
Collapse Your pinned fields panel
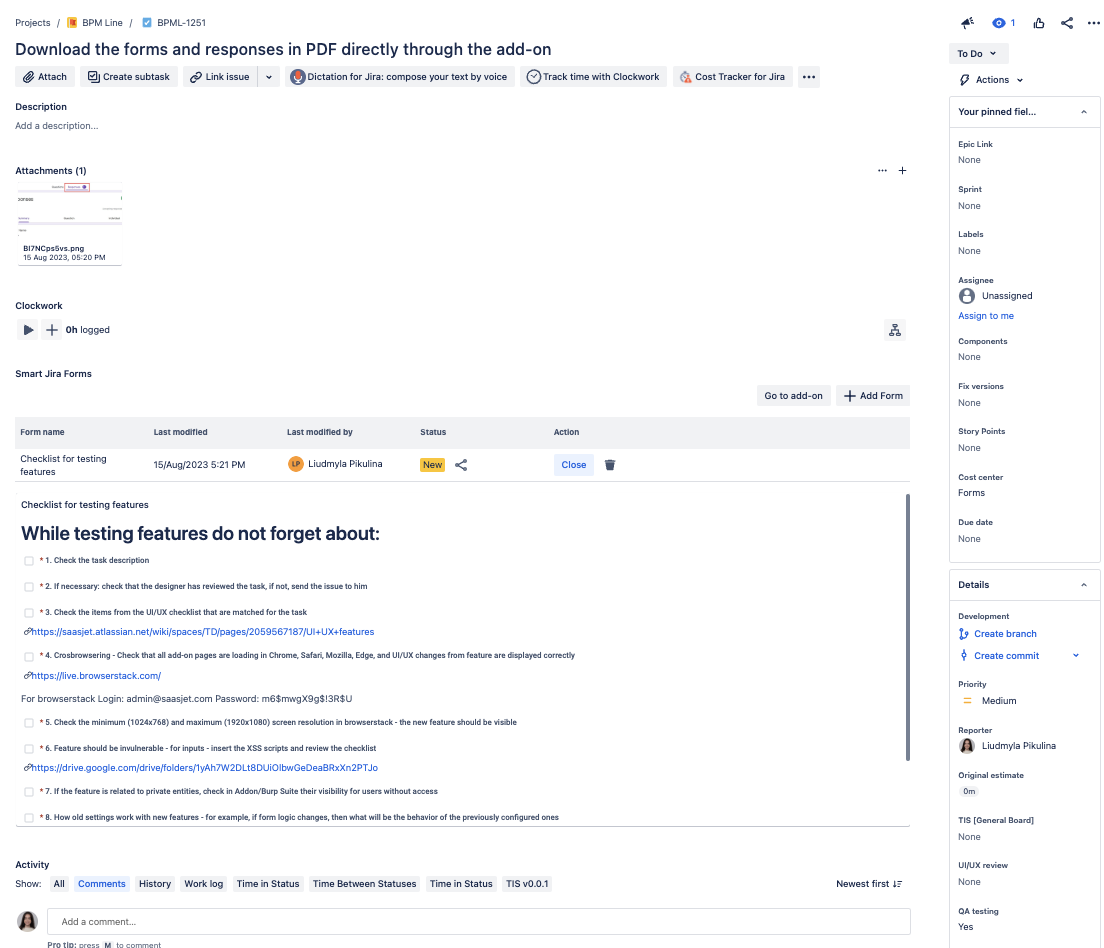(x=1084, y=112)
